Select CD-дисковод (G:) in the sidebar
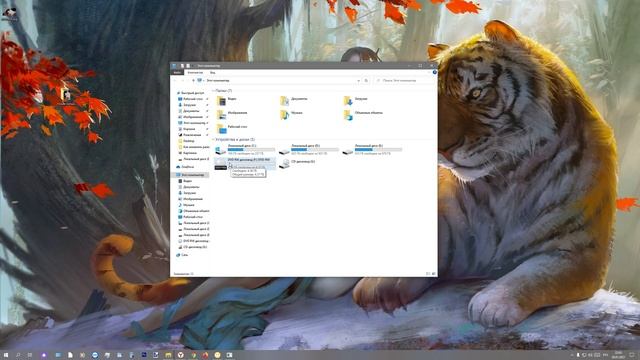This screenshot has width=640, height=360. 194,247
